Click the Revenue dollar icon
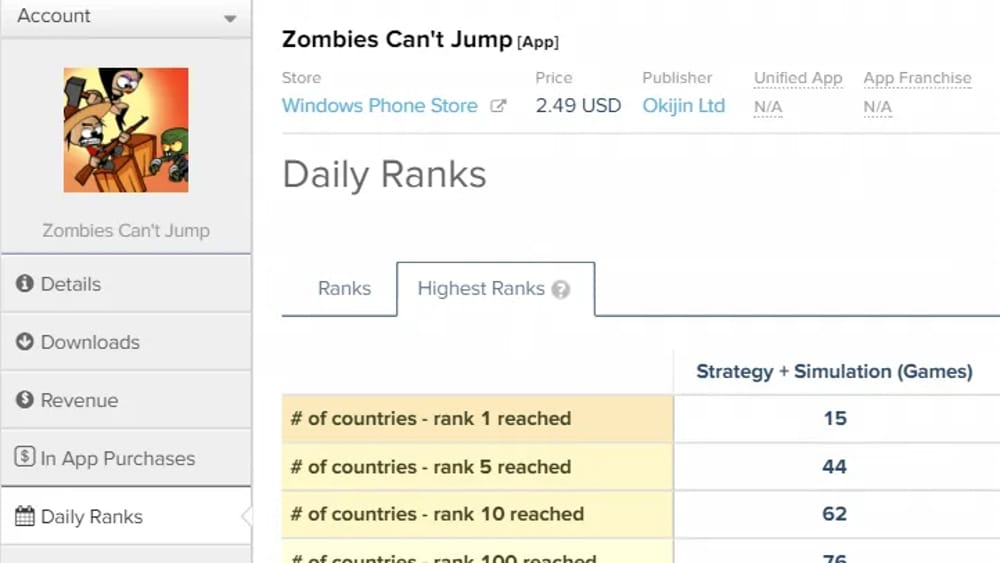The image size is (1000, 563). click(25, 400)
